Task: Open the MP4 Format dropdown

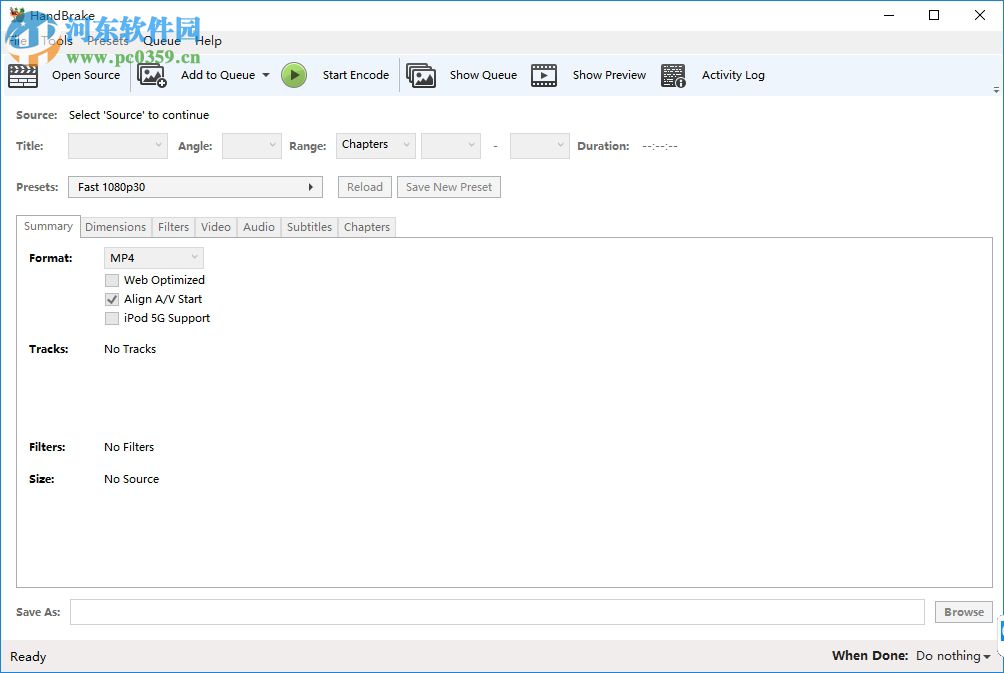Action: [154, 258]
